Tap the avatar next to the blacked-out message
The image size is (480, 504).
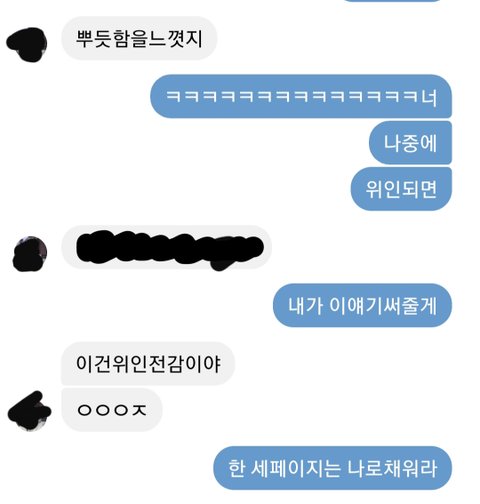29,254
